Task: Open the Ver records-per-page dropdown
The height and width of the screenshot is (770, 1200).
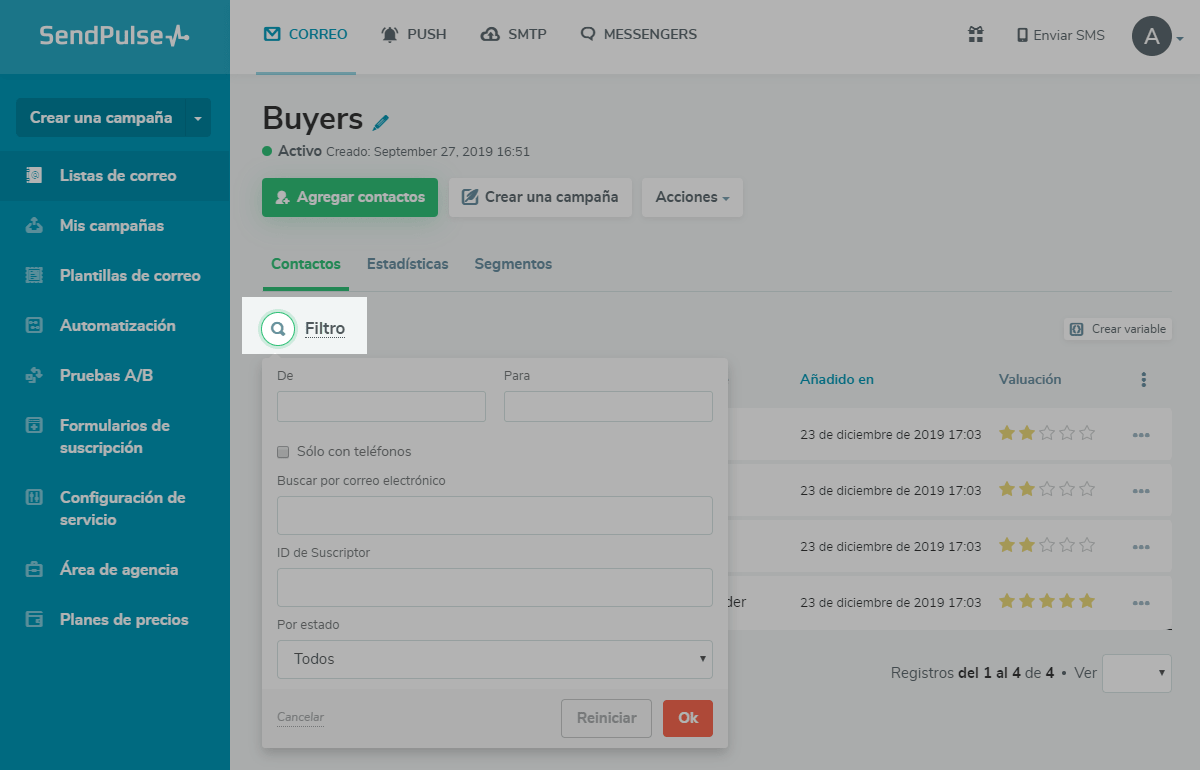Action: [x=1137, y=673]
